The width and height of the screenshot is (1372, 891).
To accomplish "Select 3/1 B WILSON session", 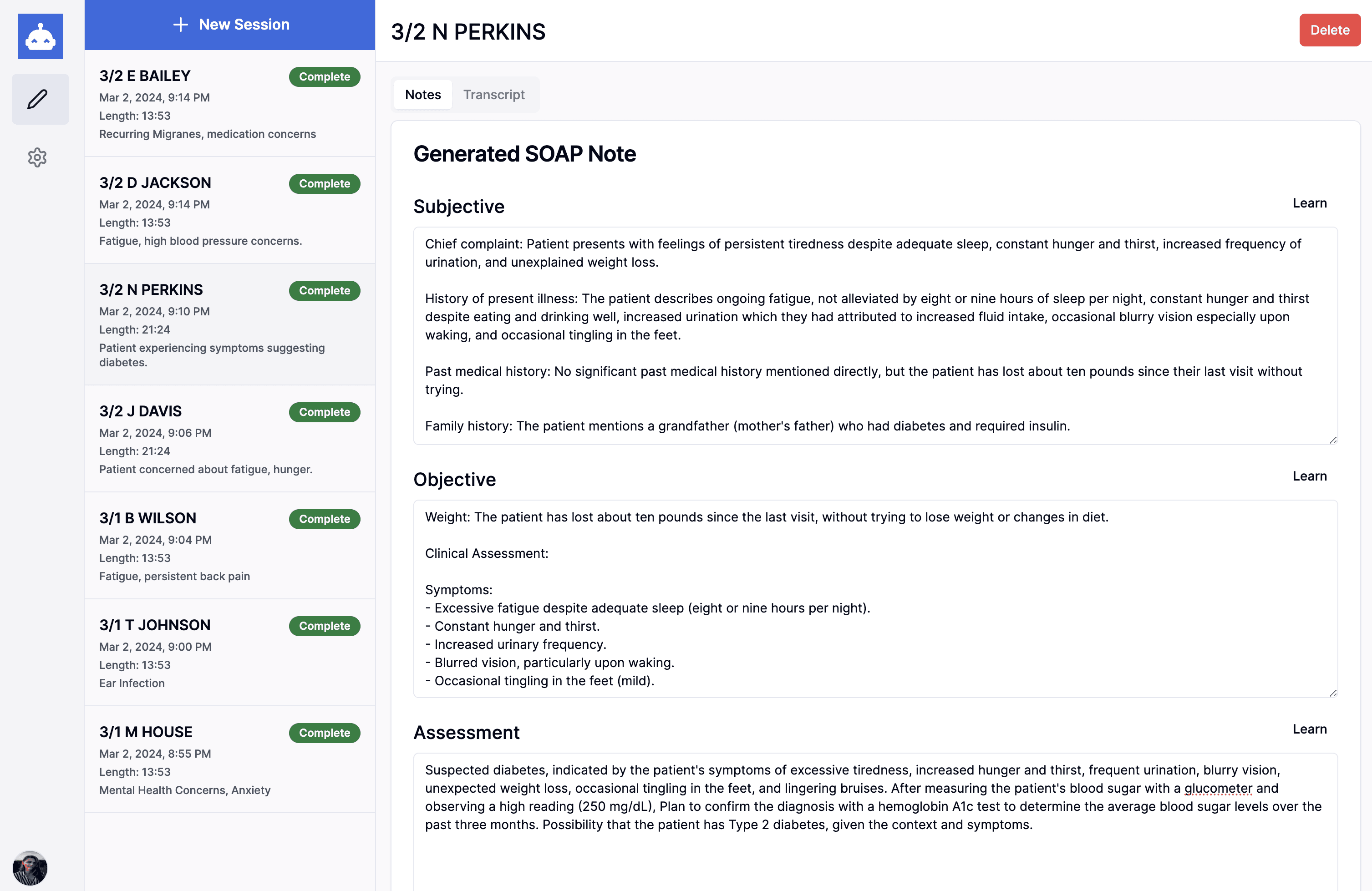I will tap(229, 545).
